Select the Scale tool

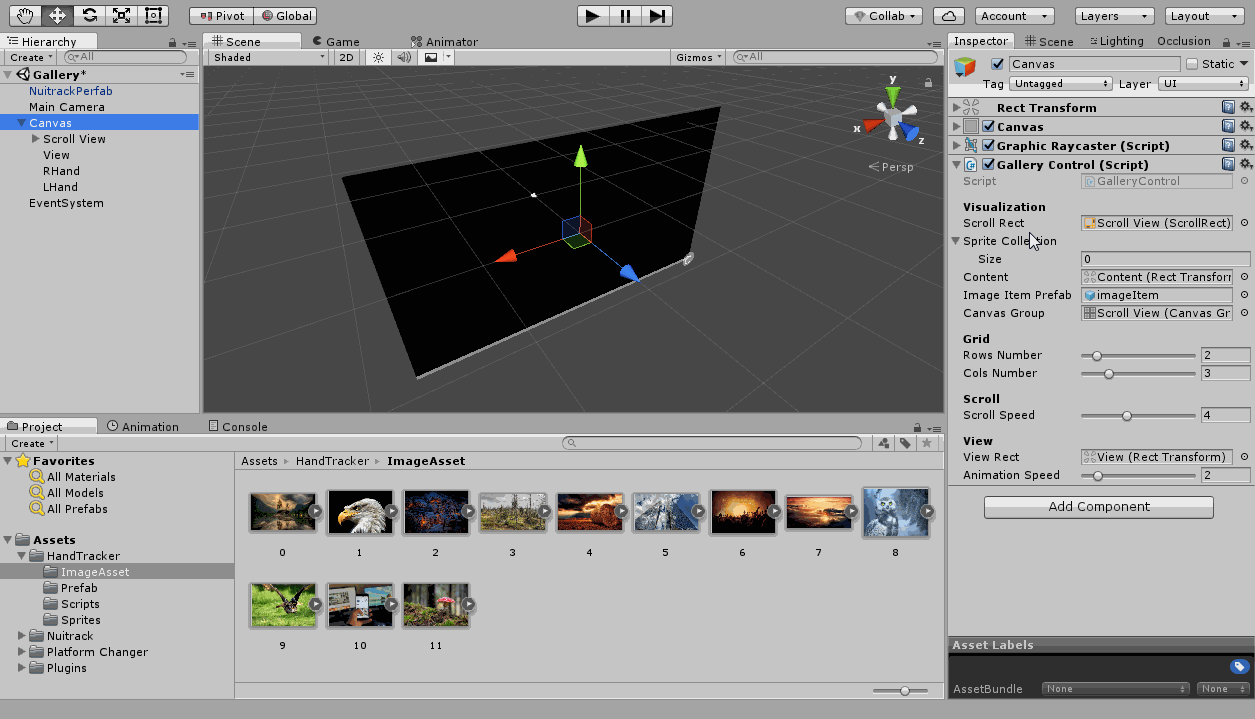(x=121, y=15)
